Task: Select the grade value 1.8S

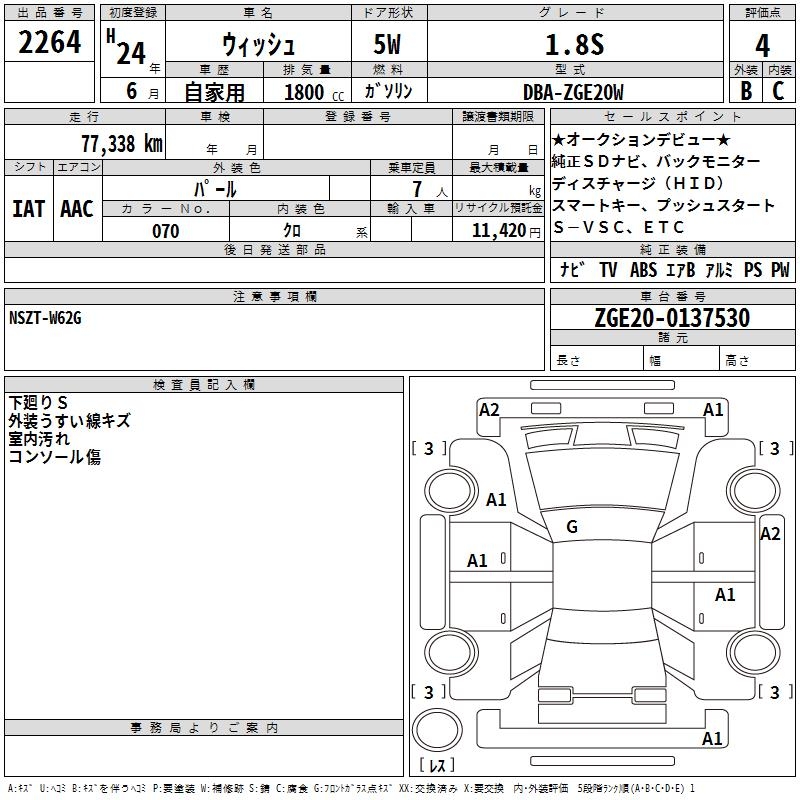Action: click(575, 44)
